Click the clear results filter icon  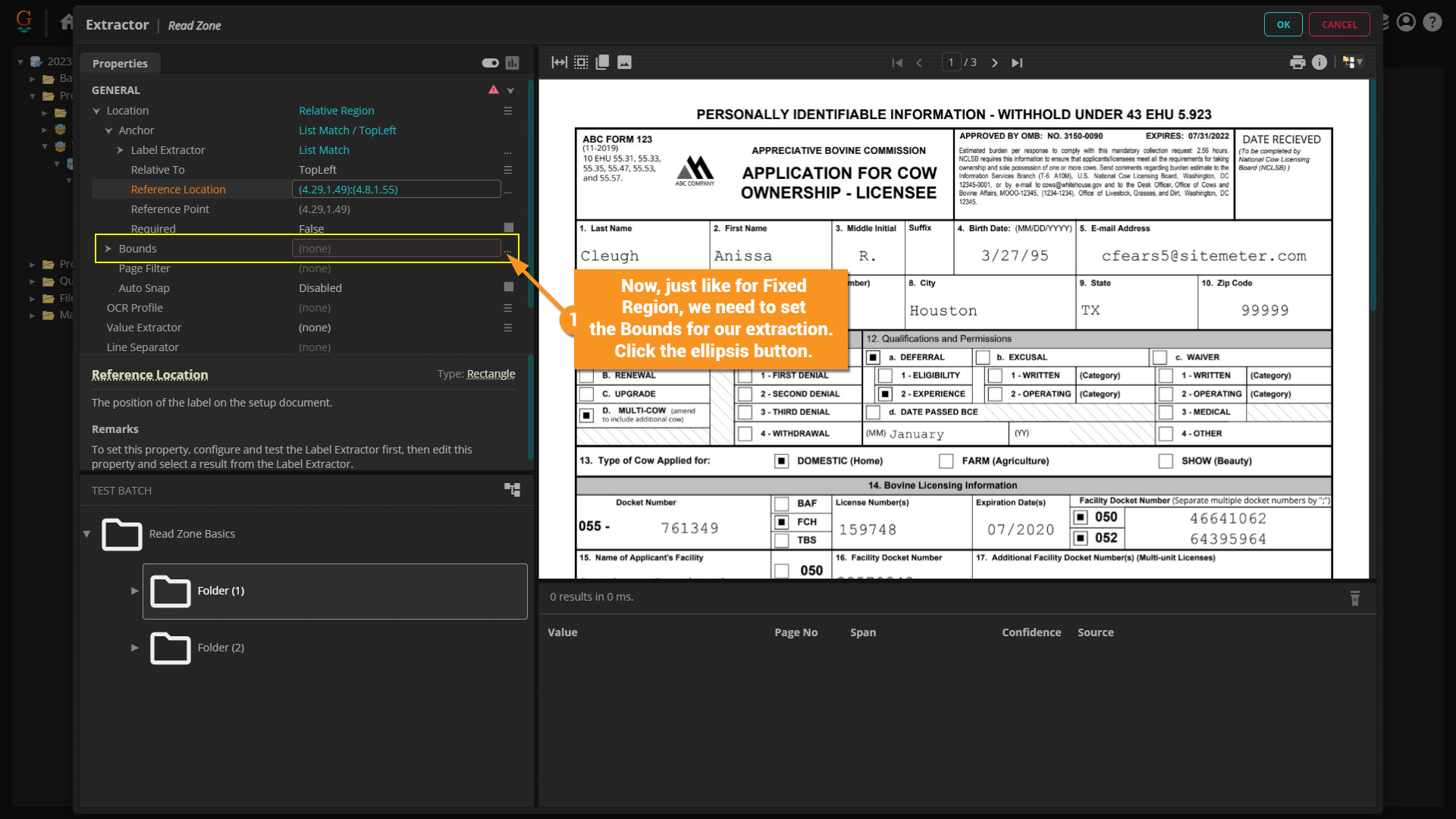tap(1354, 598)
